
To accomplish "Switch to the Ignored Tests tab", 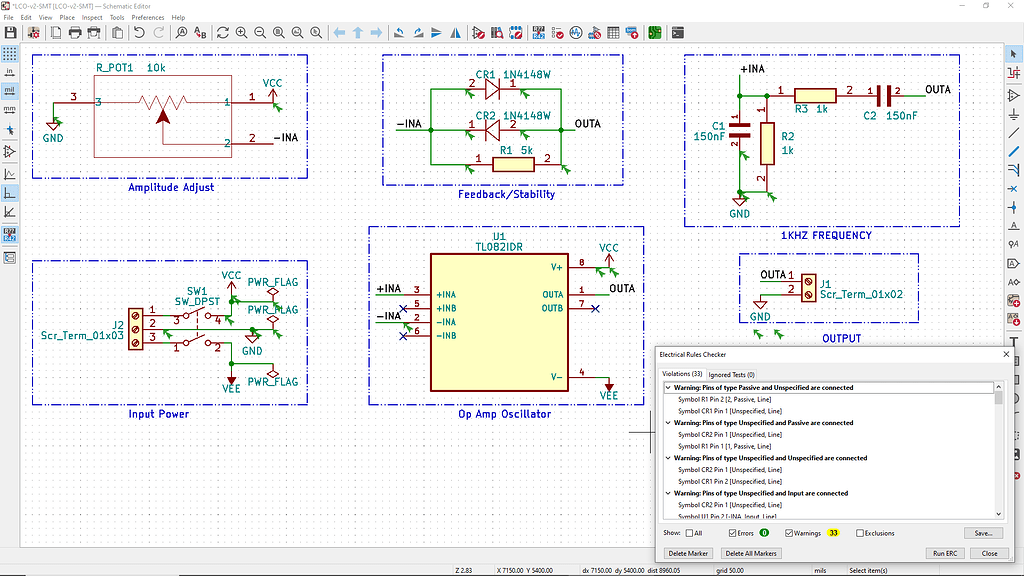I will [732, 375].
